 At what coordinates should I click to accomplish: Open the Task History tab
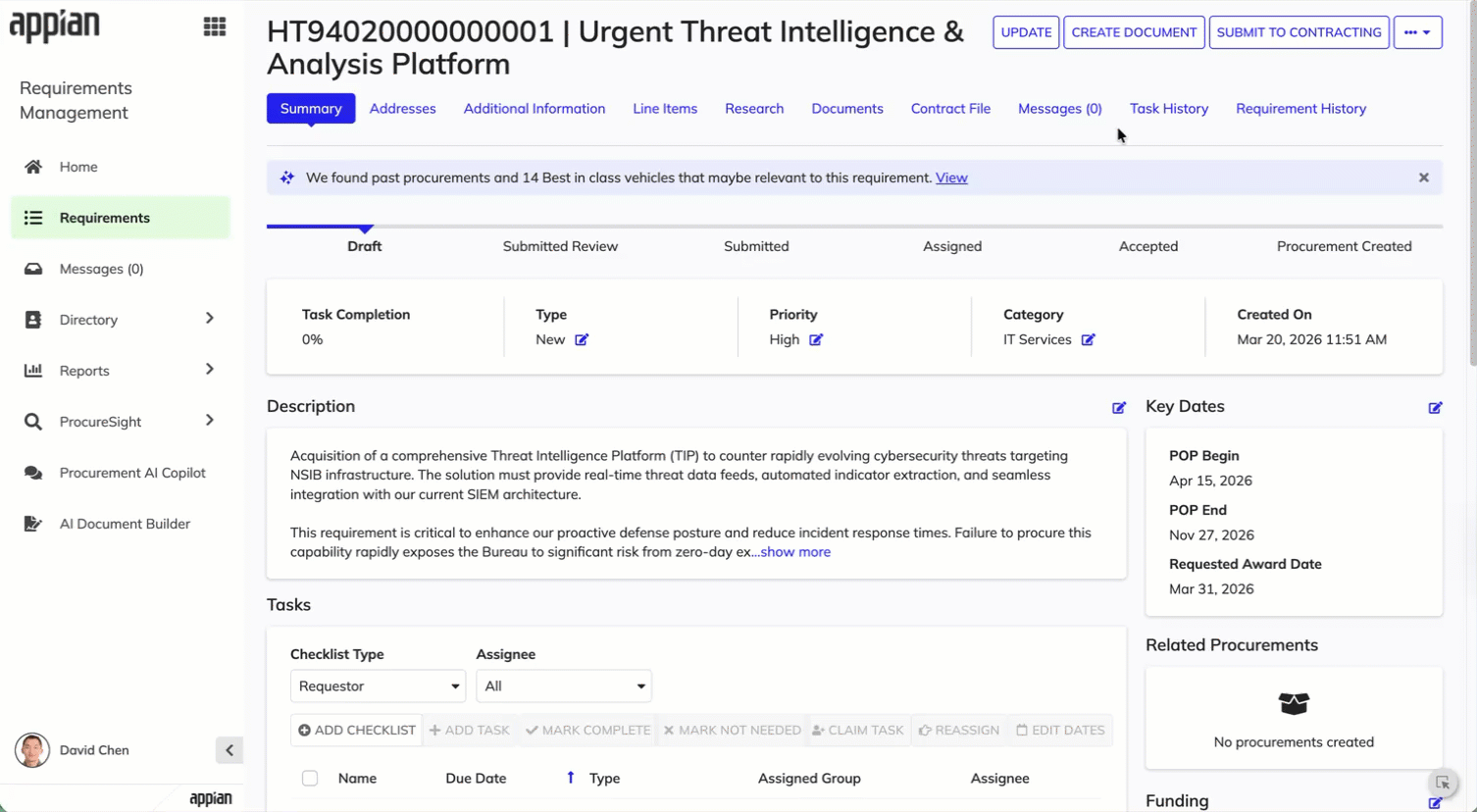click(1169, 109)
